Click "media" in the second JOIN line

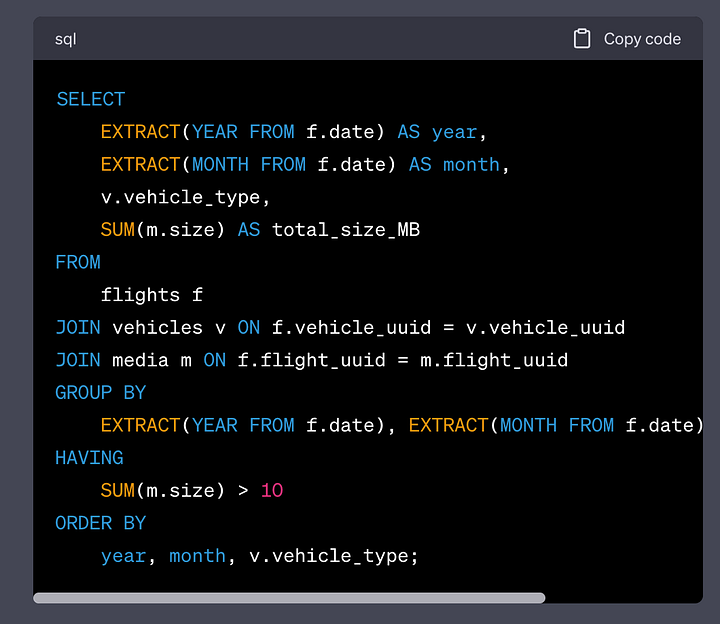pyautogui.click(x=140, y=360)
